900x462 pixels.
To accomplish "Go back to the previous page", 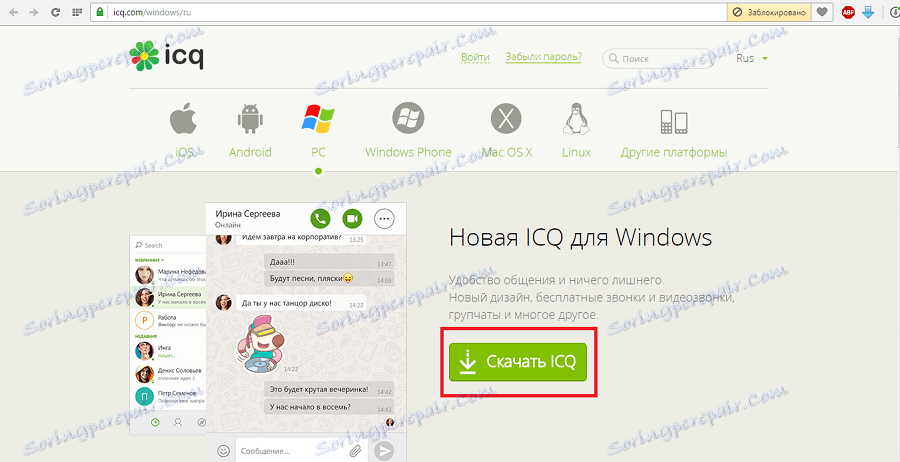I will click(x=13, y=12).
